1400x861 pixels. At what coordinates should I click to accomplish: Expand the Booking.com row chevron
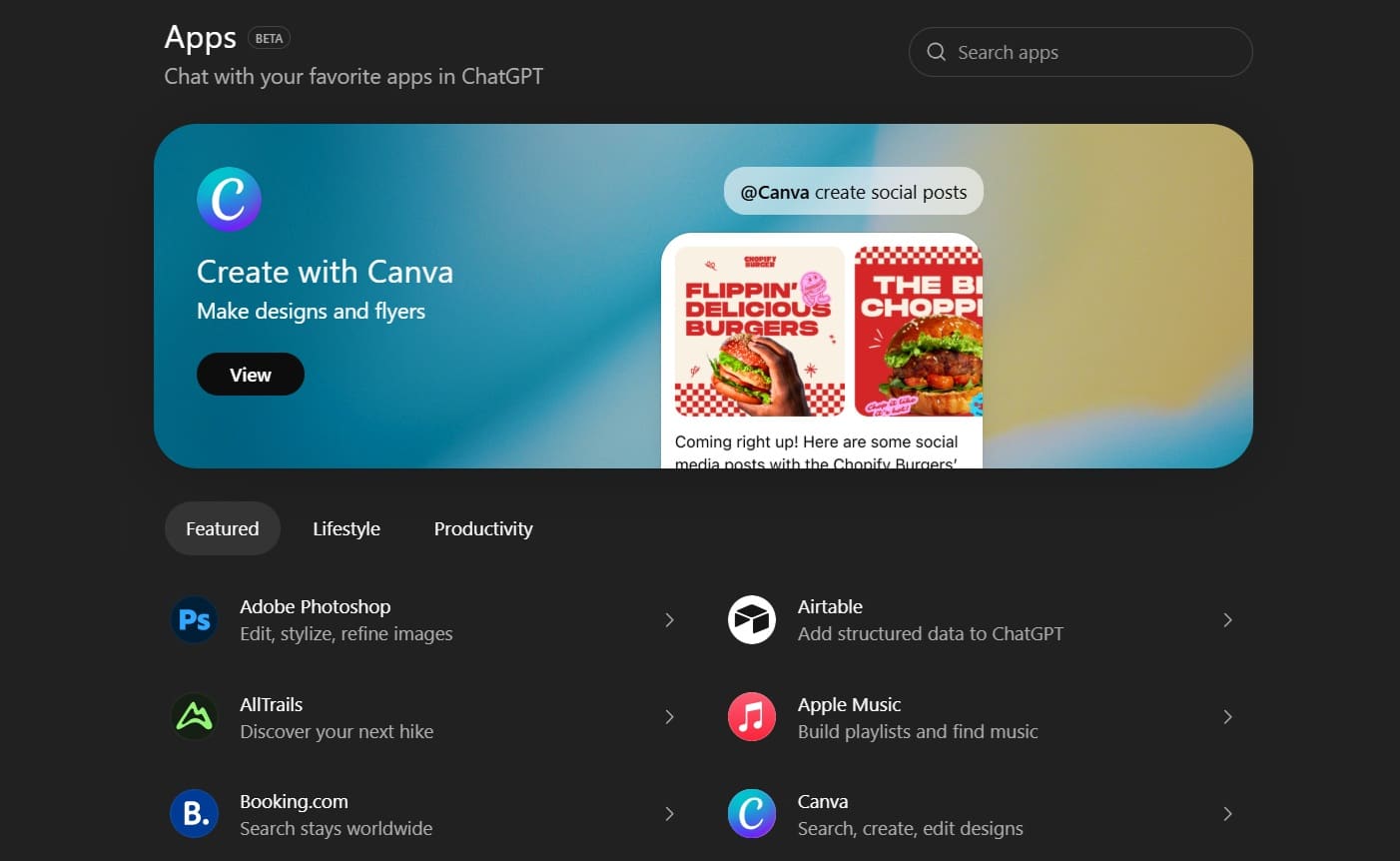coord(669,813)
